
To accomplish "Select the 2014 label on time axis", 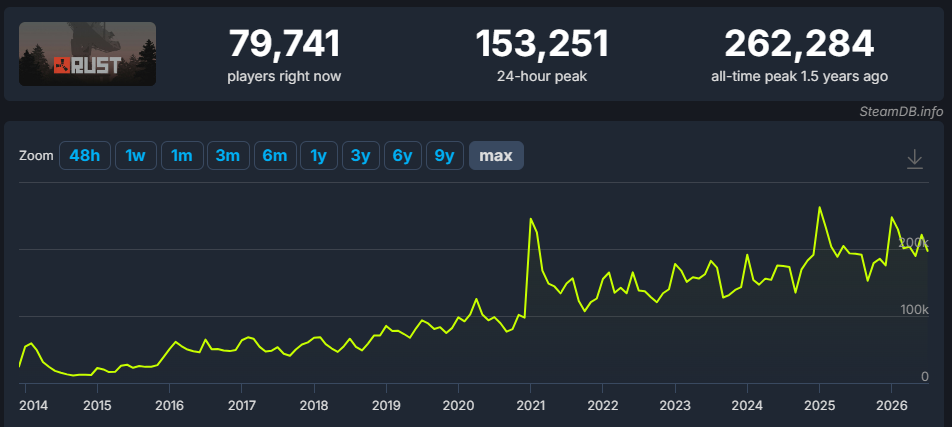I will (x=34, y=405).
